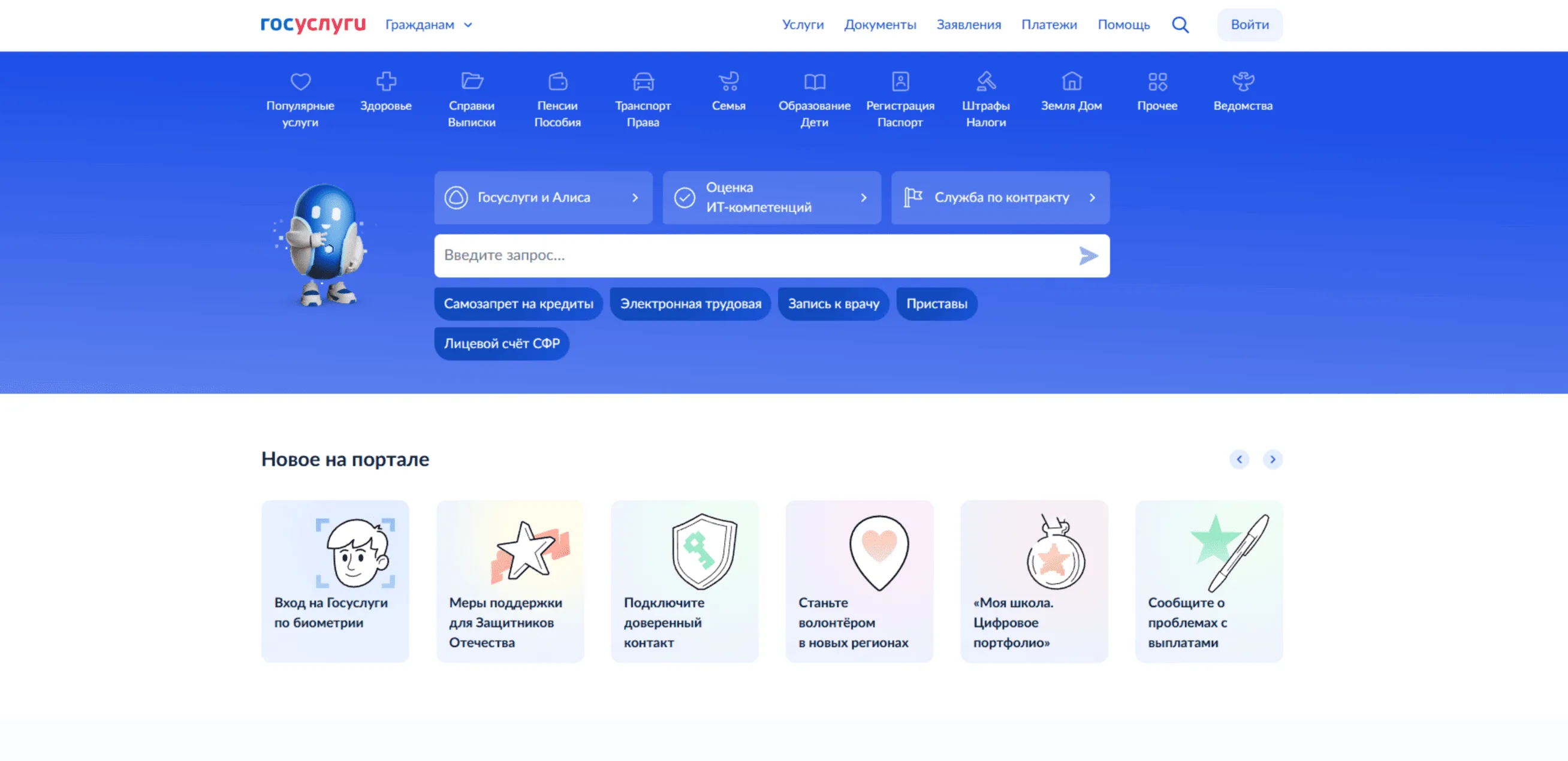Select the Электронная трудовая suggestion chip
Image resolution: width=1568 pixels, height=761 pixels.
coord(690,304)
